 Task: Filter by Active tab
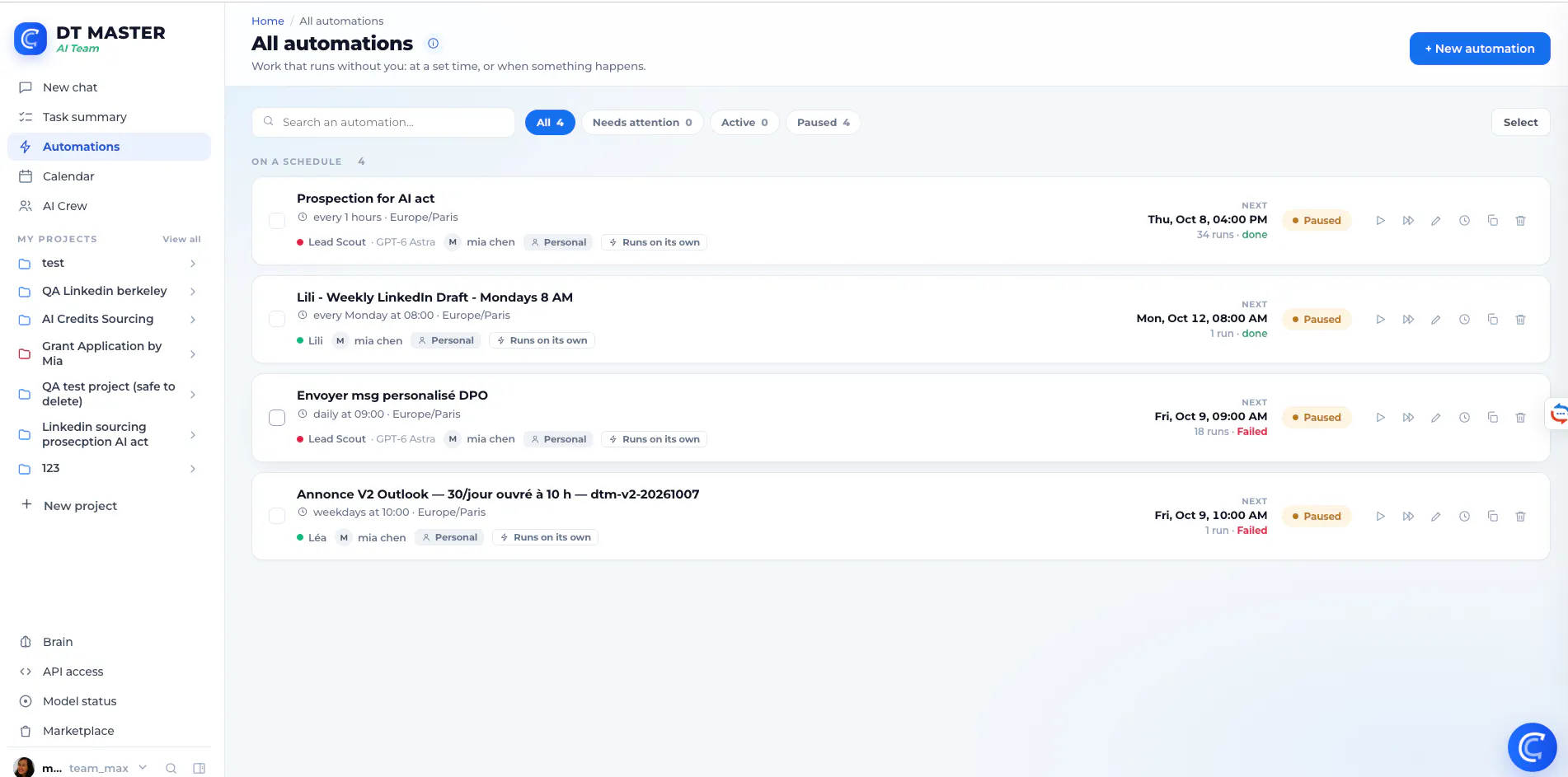[744, 123]
